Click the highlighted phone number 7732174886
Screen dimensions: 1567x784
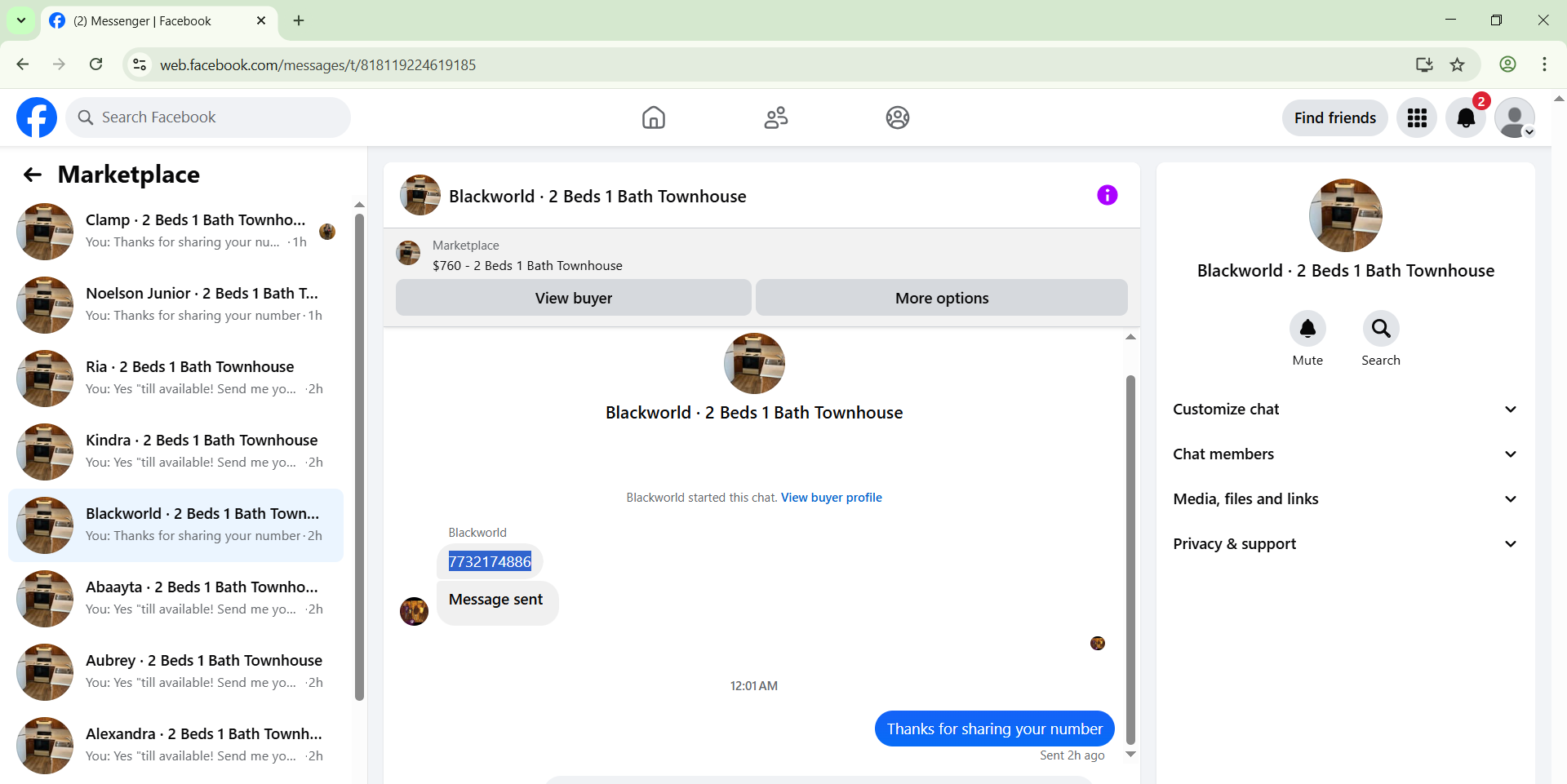click(x=490, y=561)
